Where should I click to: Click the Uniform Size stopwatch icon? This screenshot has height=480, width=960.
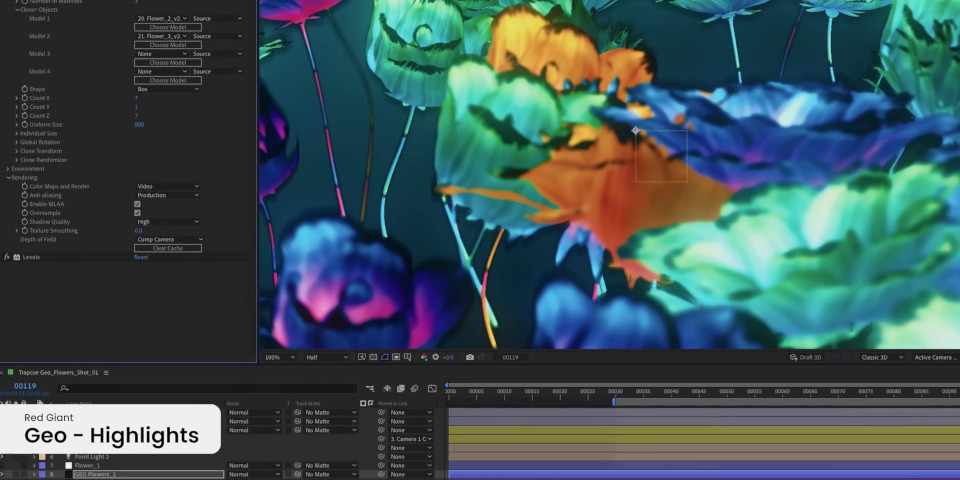[25, 125]
